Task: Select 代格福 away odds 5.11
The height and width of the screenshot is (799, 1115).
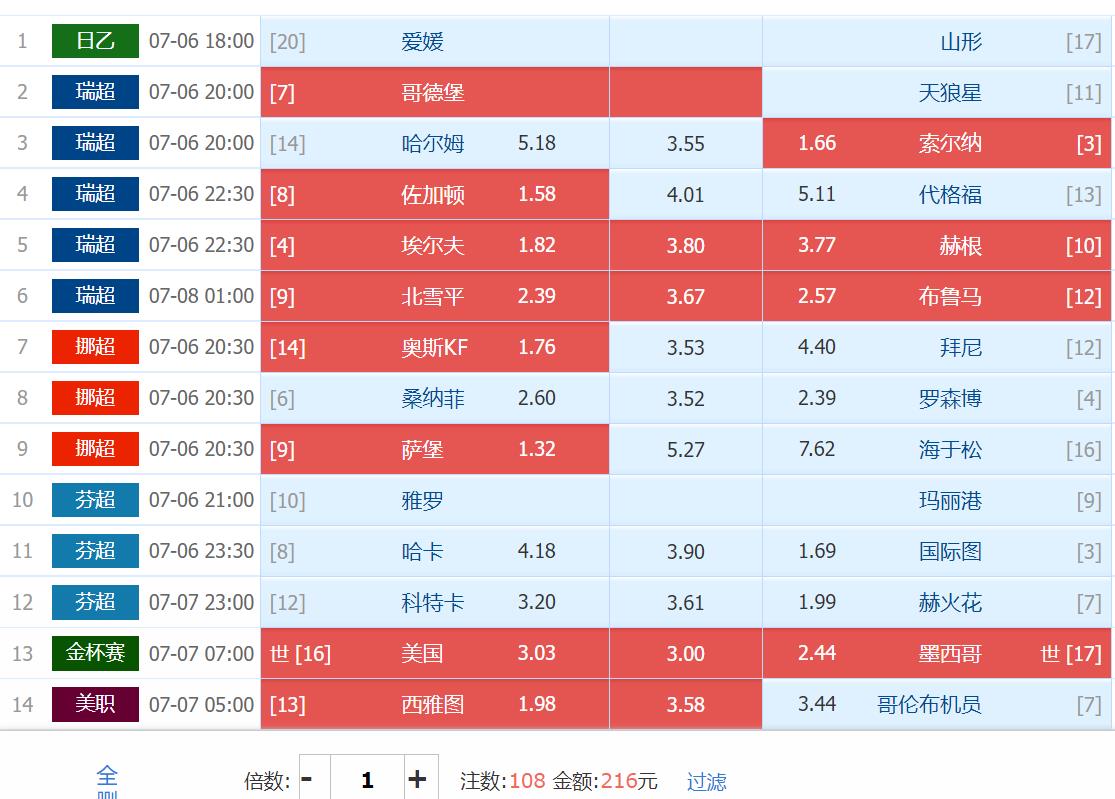Action: [937, 194]
